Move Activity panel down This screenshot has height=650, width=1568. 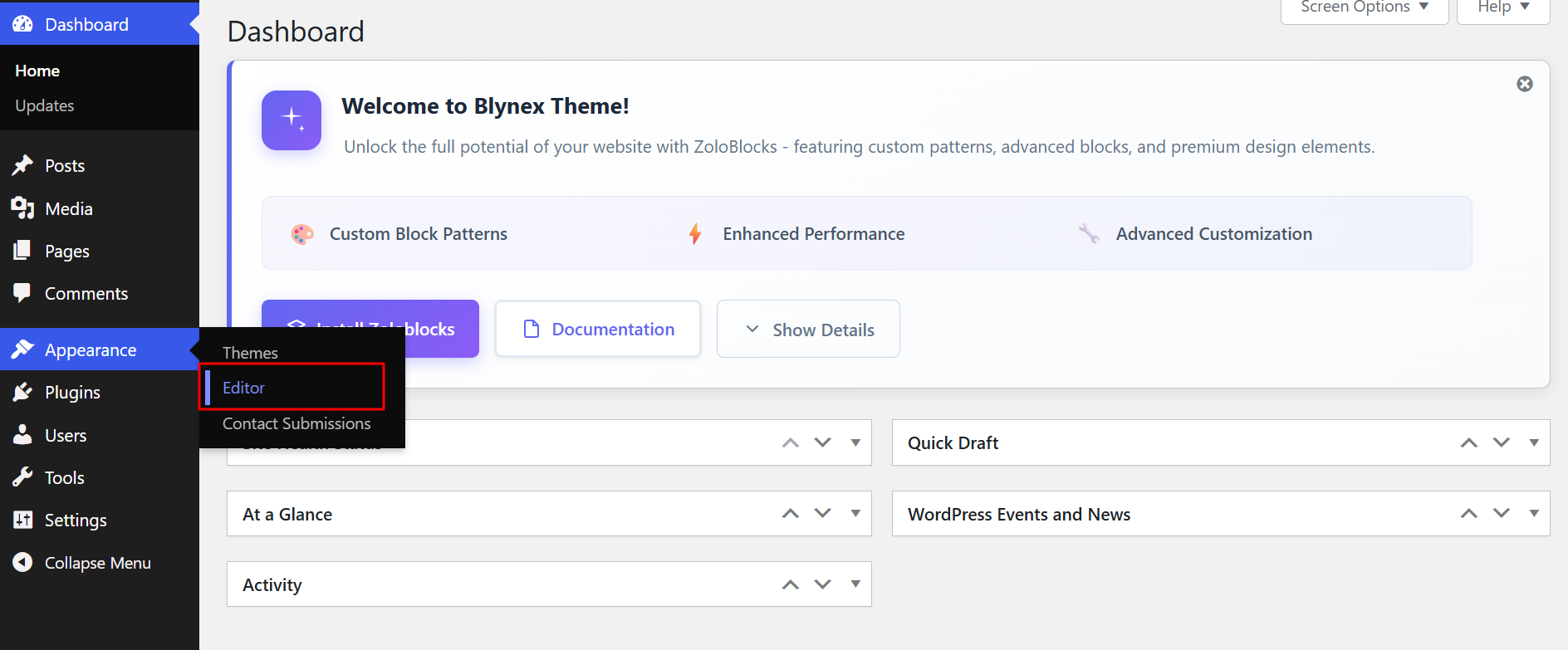point(823,584)
